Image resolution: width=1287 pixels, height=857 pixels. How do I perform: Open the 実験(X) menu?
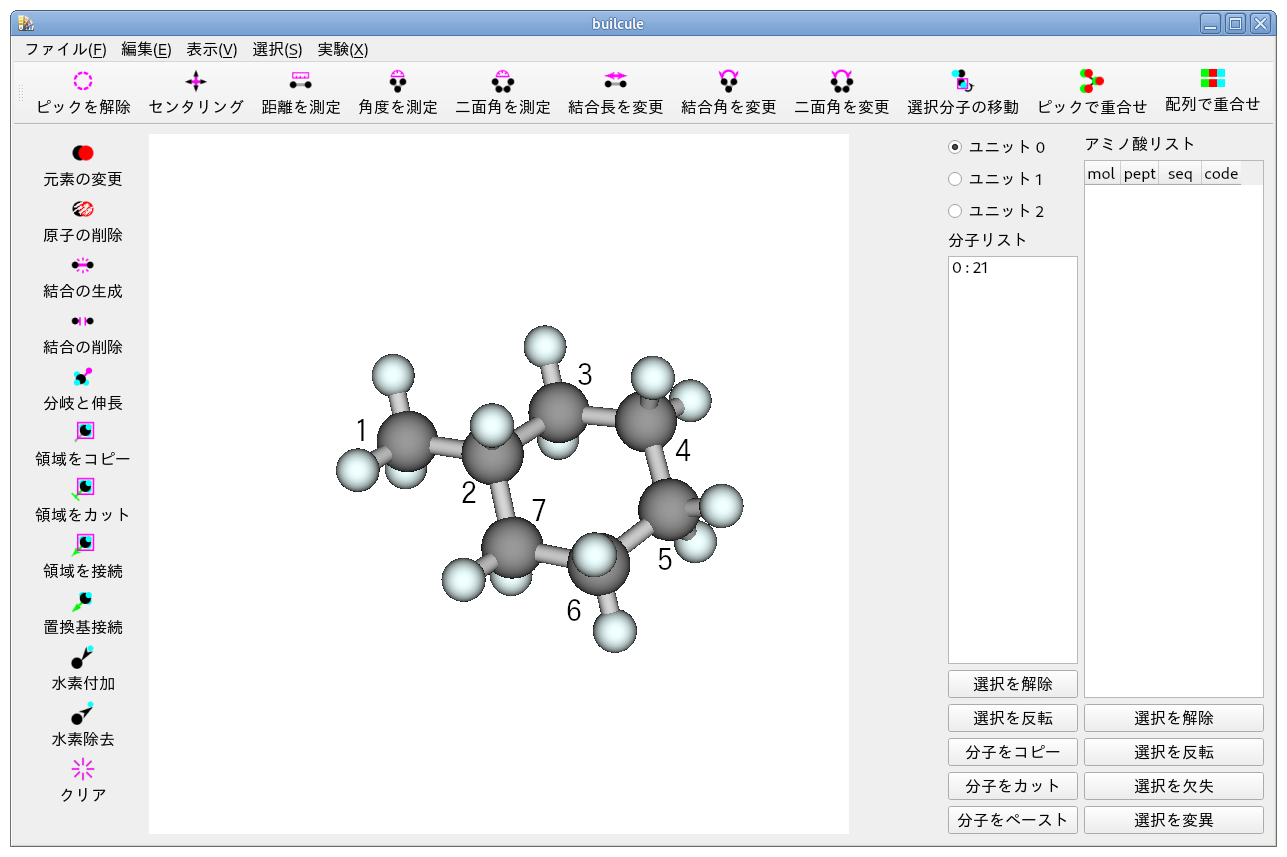click(343, 49)
